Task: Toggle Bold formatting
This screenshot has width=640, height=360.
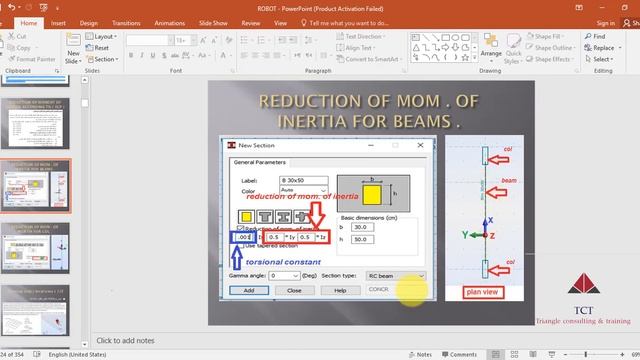Action: [131, 55]
